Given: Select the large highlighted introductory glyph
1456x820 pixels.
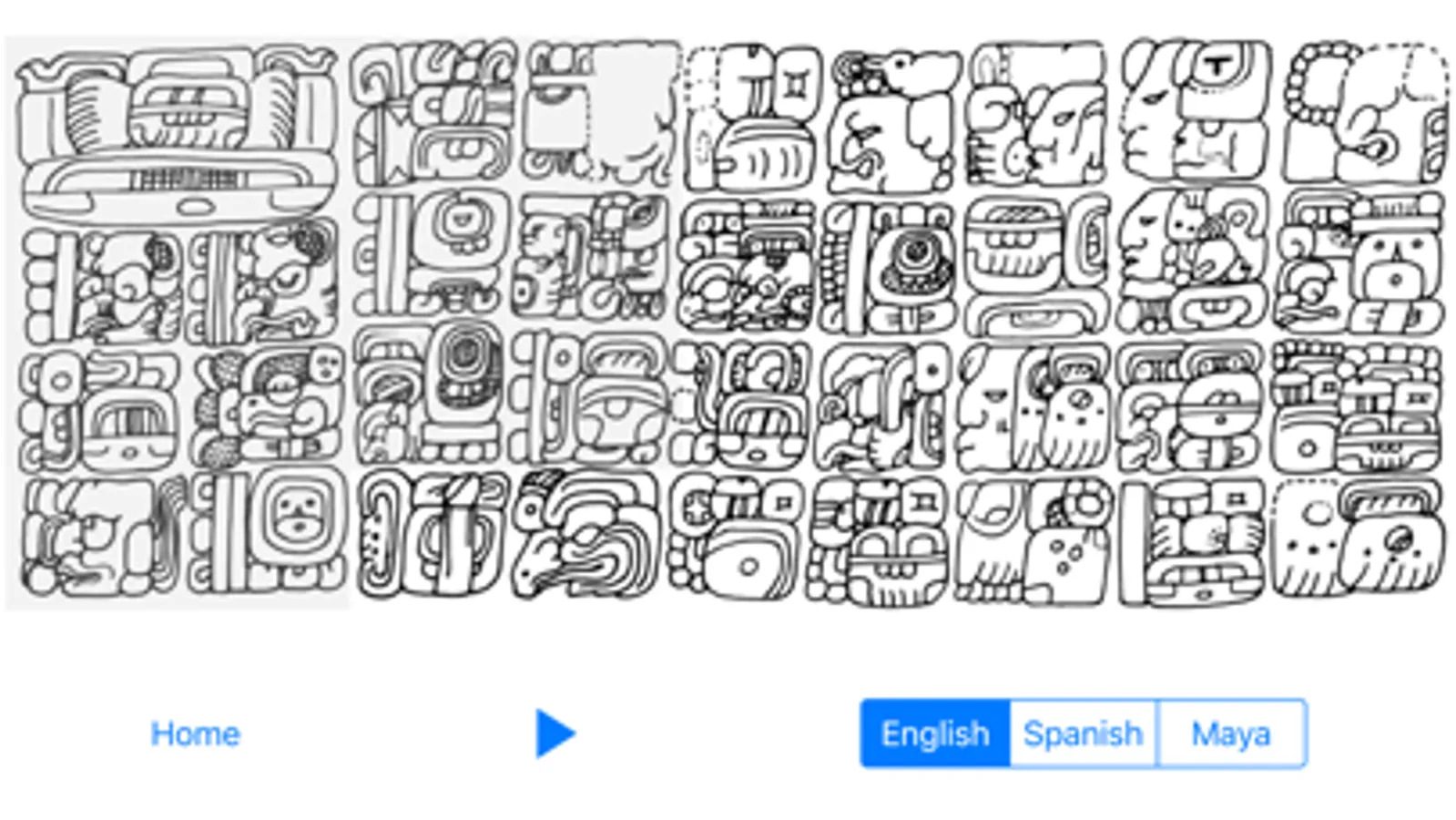Looking at the screenshot, I should (178, 132).
